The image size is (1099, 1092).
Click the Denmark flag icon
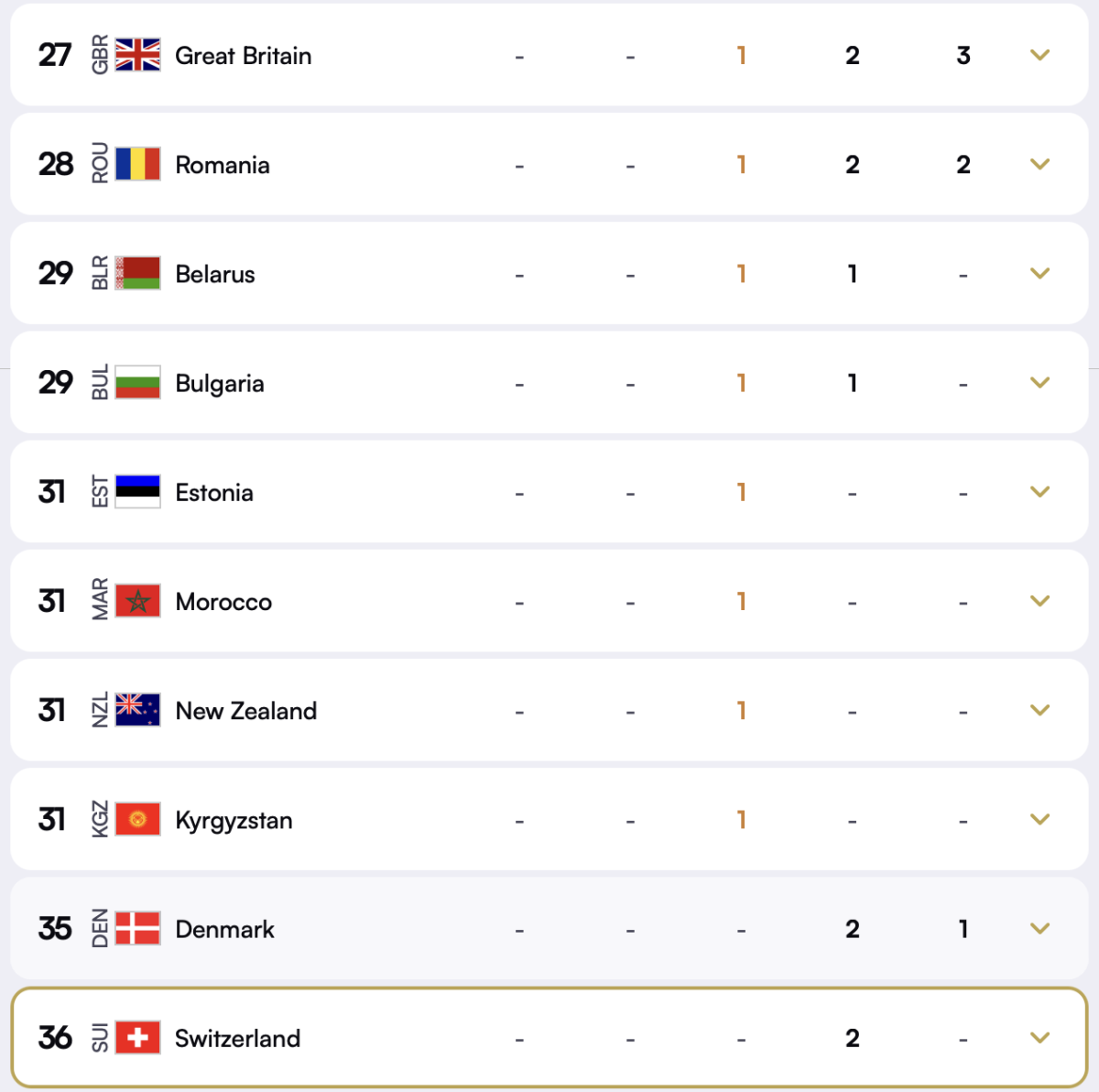139,928
